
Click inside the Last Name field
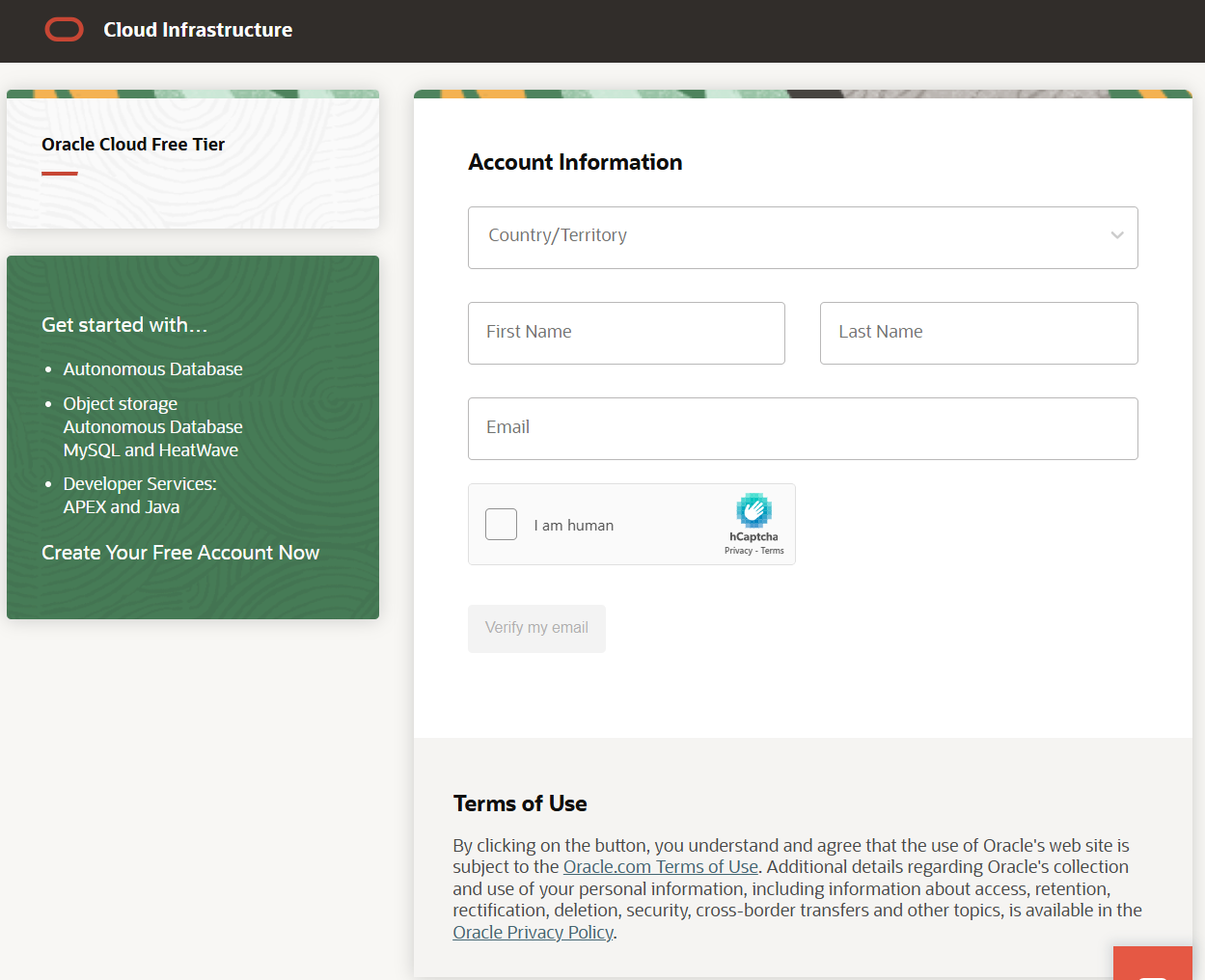(978, 333)
